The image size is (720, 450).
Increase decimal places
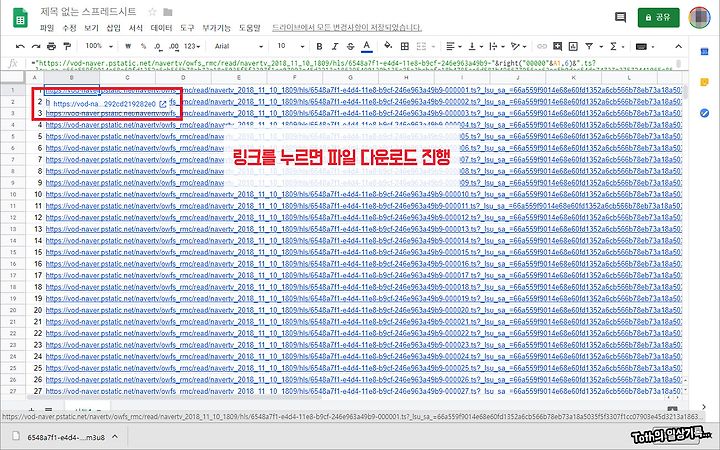(174, 46)
